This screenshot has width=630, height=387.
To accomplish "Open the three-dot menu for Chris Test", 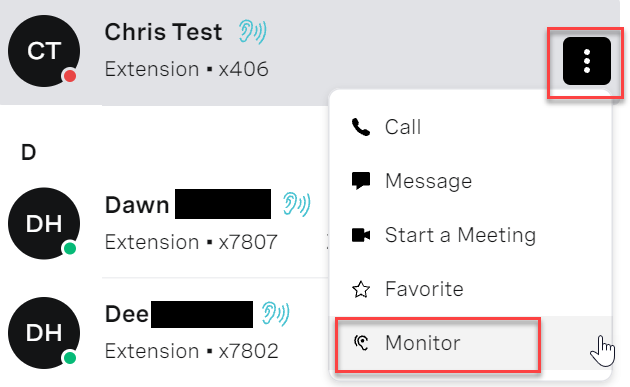I will pyautogui.click(x=587, y=61).
